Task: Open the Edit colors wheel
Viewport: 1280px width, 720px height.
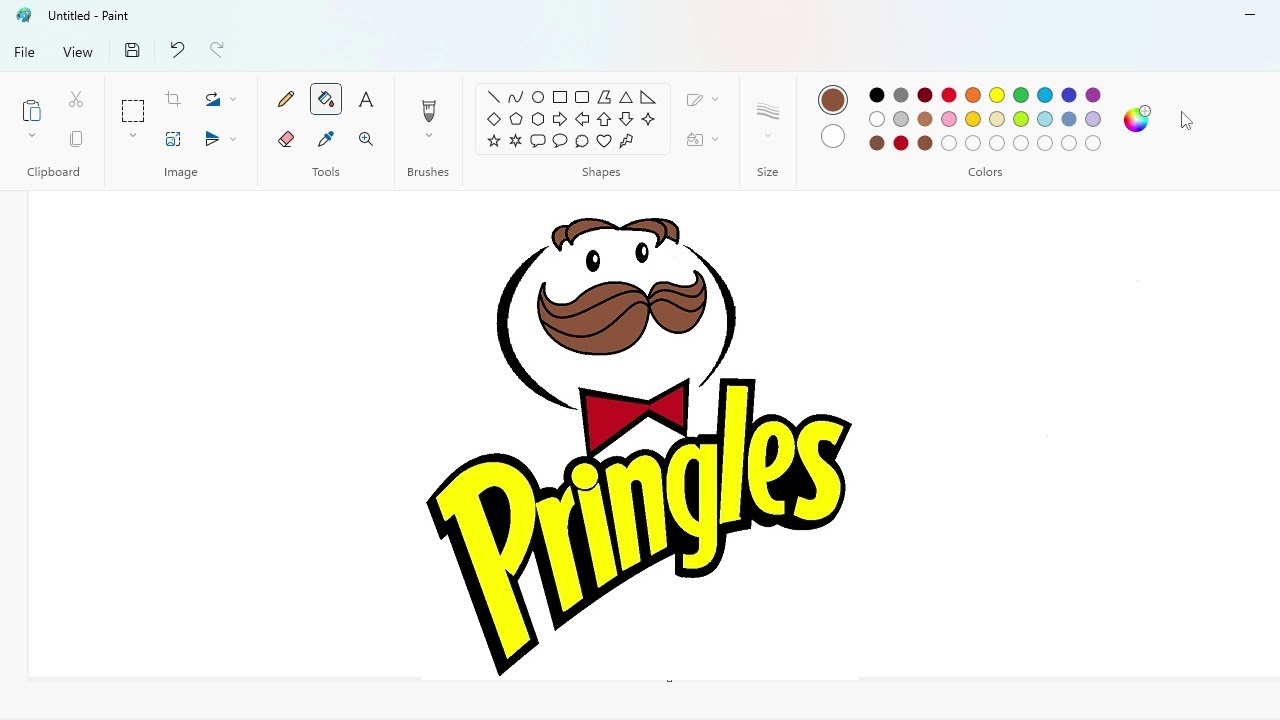Action: click(1137, 119)
